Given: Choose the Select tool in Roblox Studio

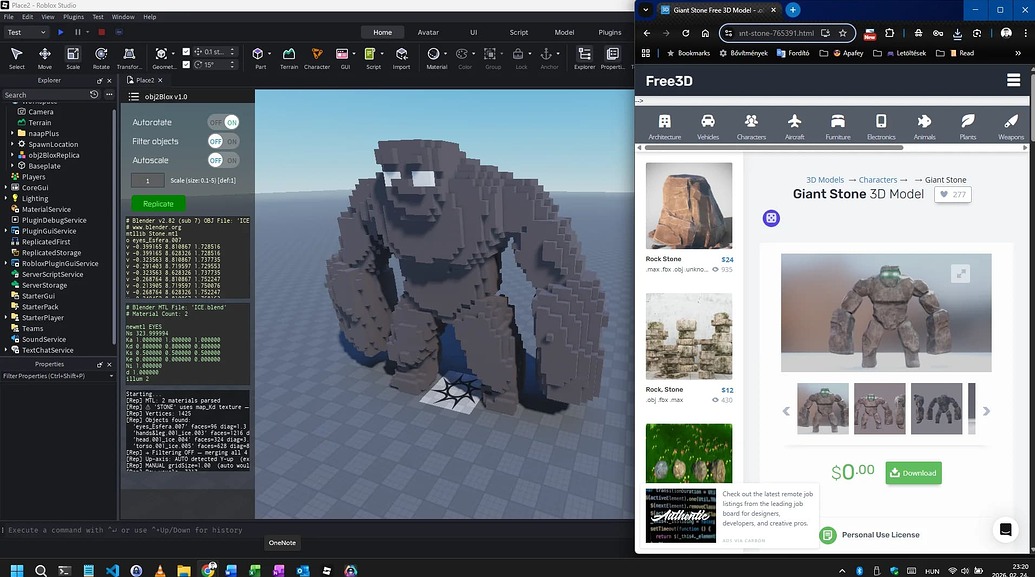Looking at the screenshot, I should coord(17,58).
